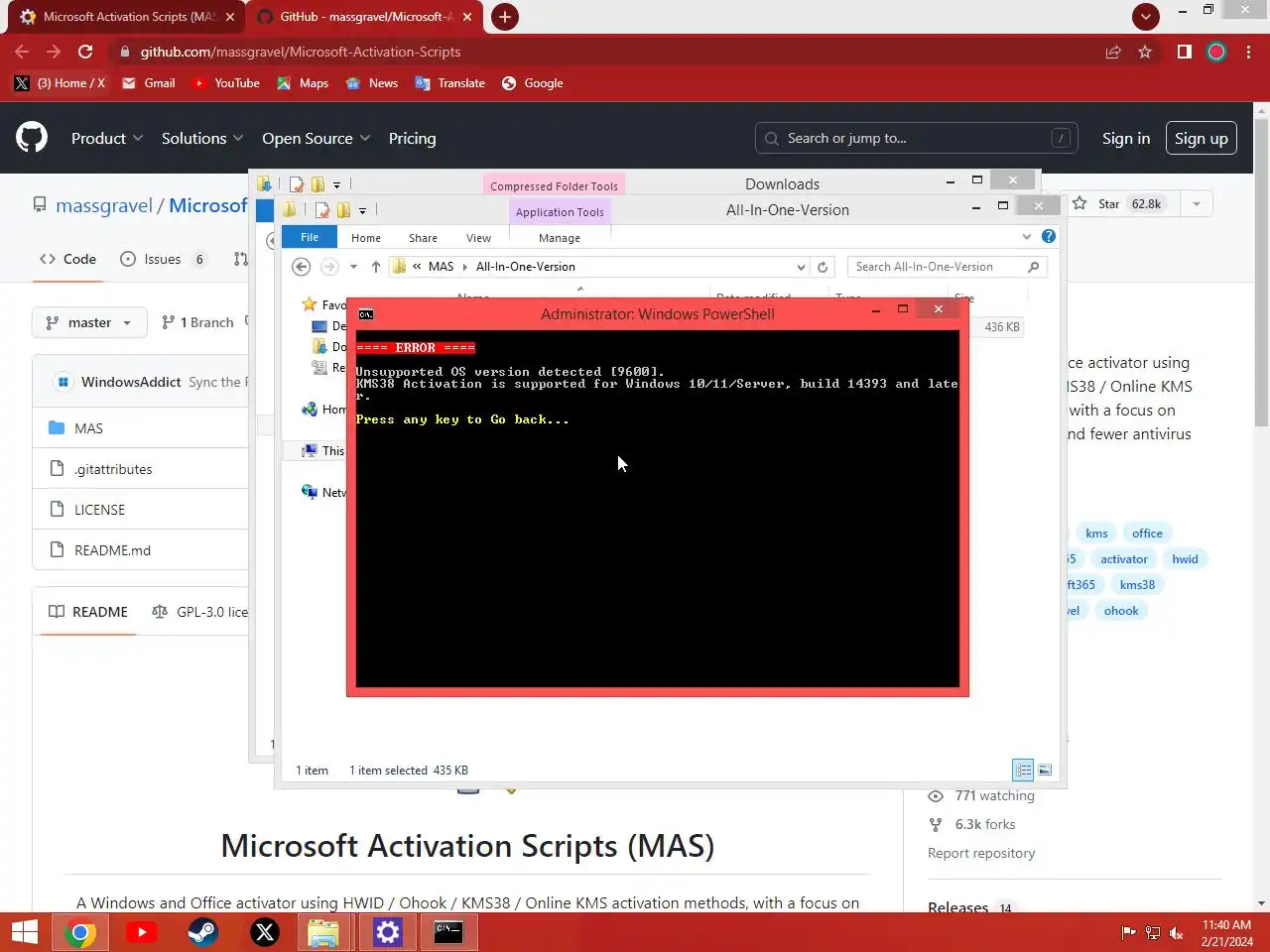Open the Share ribbon tab
1270x952 pixels.
pyautogui.click(x=423, y=238)
